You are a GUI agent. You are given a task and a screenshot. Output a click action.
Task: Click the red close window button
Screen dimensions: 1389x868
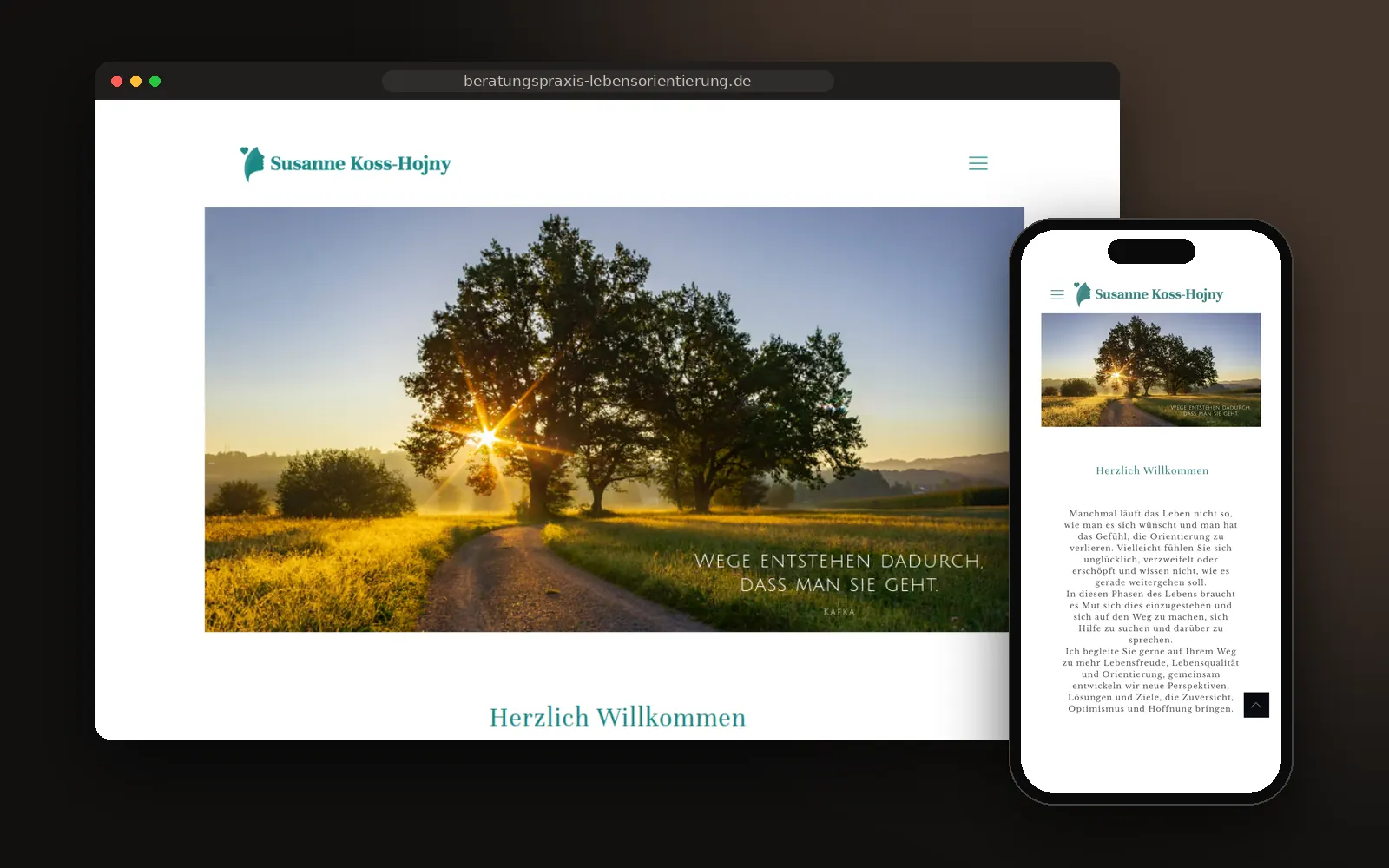click(116, 81)
